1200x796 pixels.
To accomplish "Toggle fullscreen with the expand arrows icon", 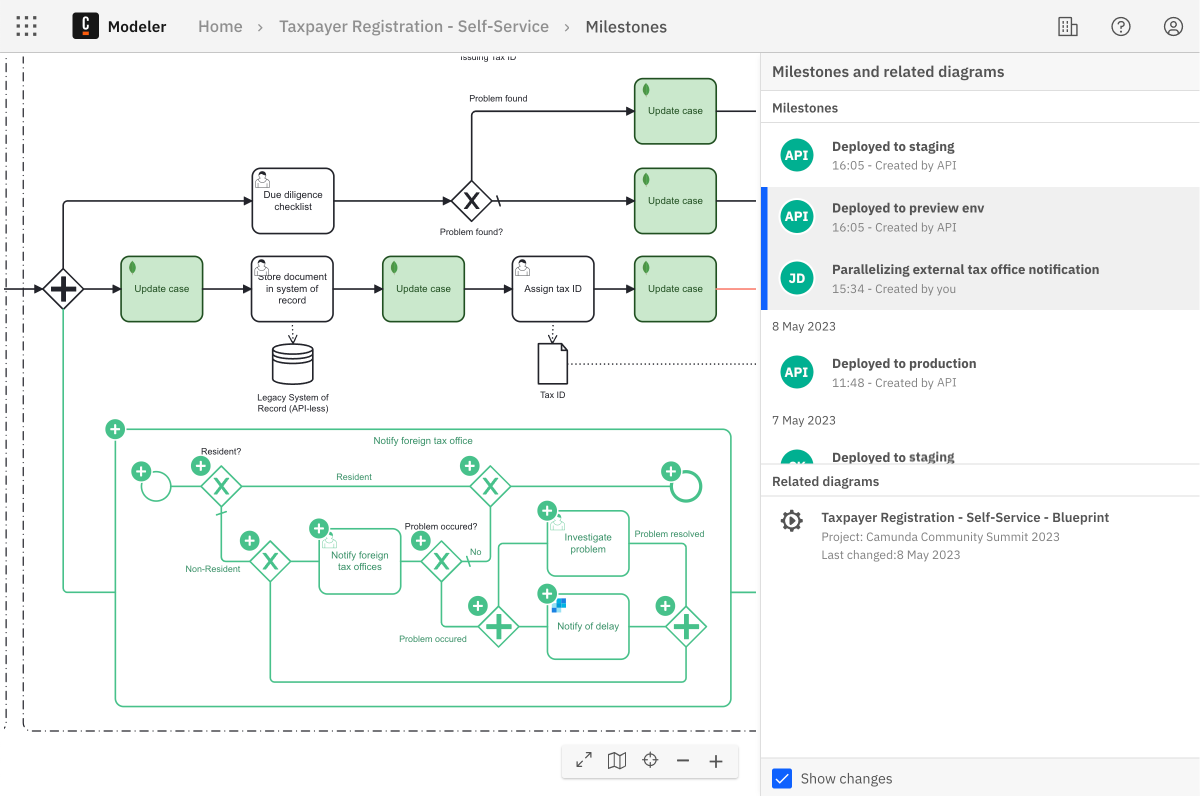I will (584, 761).
